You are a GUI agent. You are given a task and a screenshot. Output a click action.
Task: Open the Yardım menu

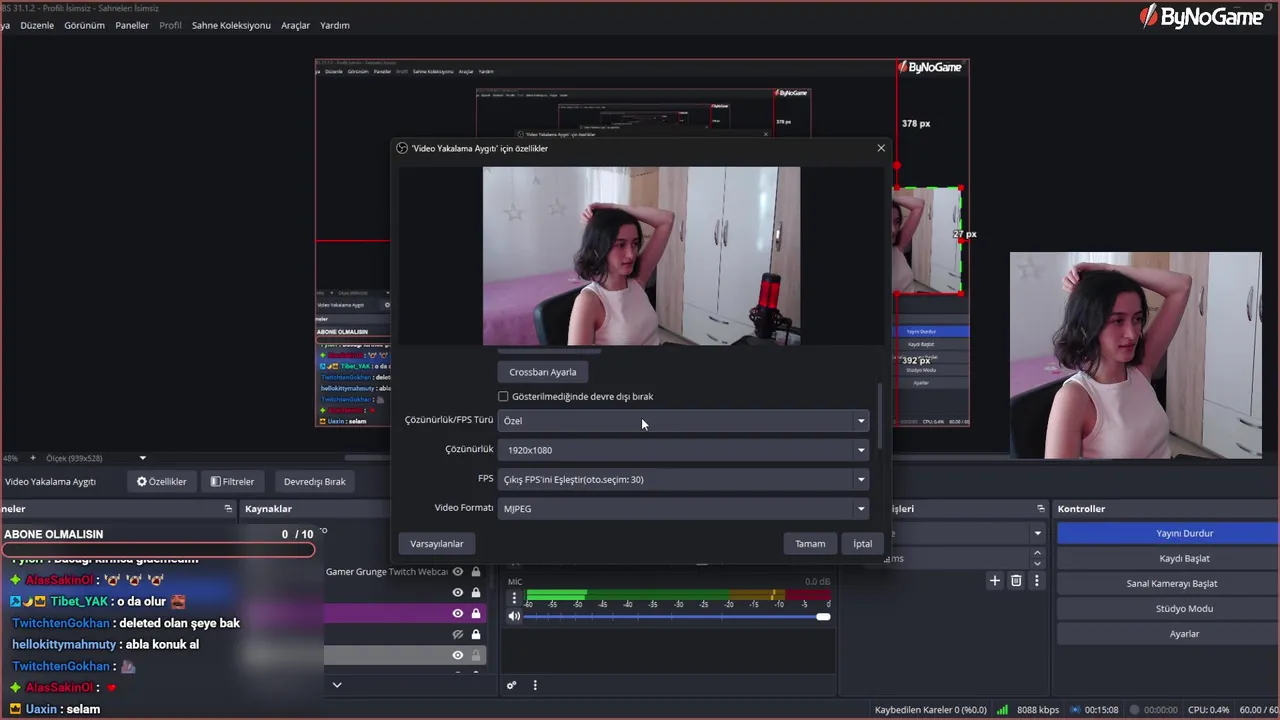(335, 25)
